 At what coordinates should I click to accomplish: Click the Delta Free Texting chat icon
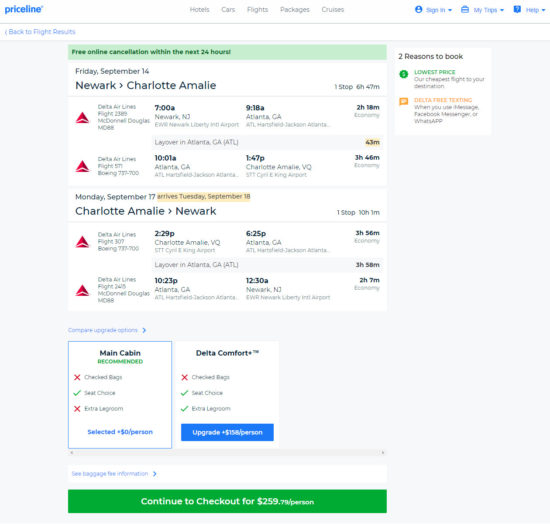(x=404, y=102)
